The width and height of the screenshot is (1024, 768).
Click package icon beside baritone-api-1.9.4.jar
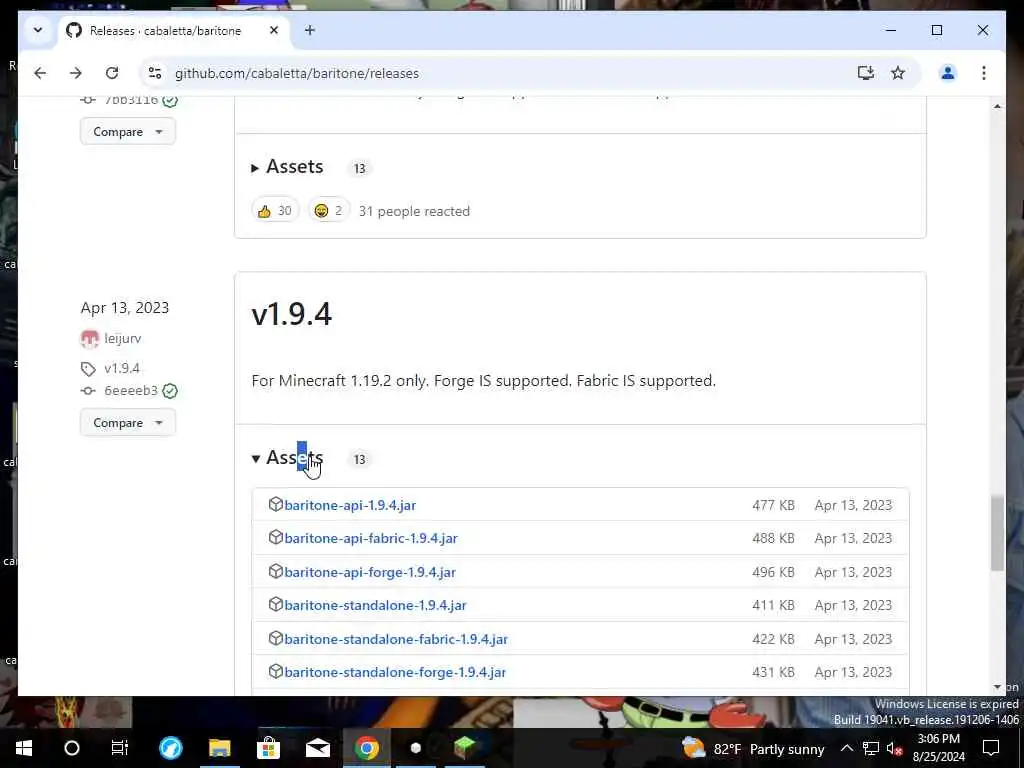[276, 504]
